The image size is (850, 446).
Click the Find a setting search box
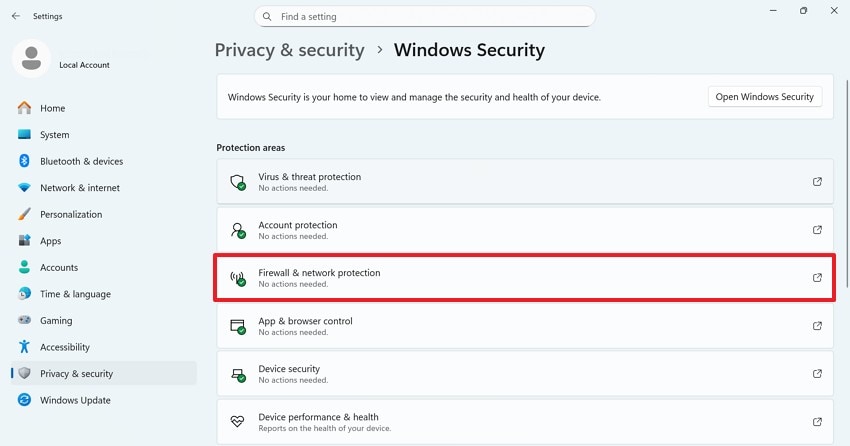click(430, 17)
